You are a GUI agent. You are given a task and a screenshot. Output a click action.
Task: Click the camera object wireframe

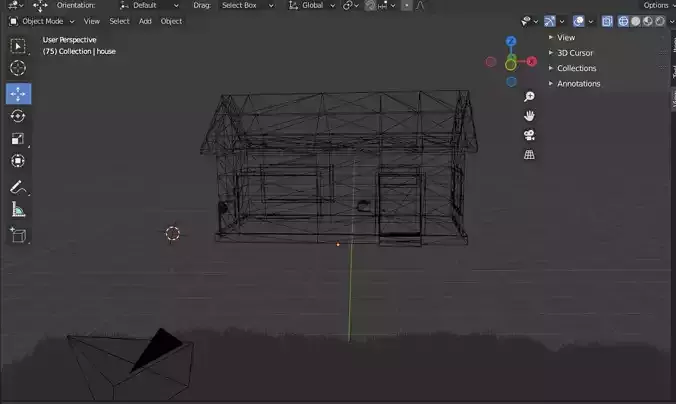click(x=129, y=364)
